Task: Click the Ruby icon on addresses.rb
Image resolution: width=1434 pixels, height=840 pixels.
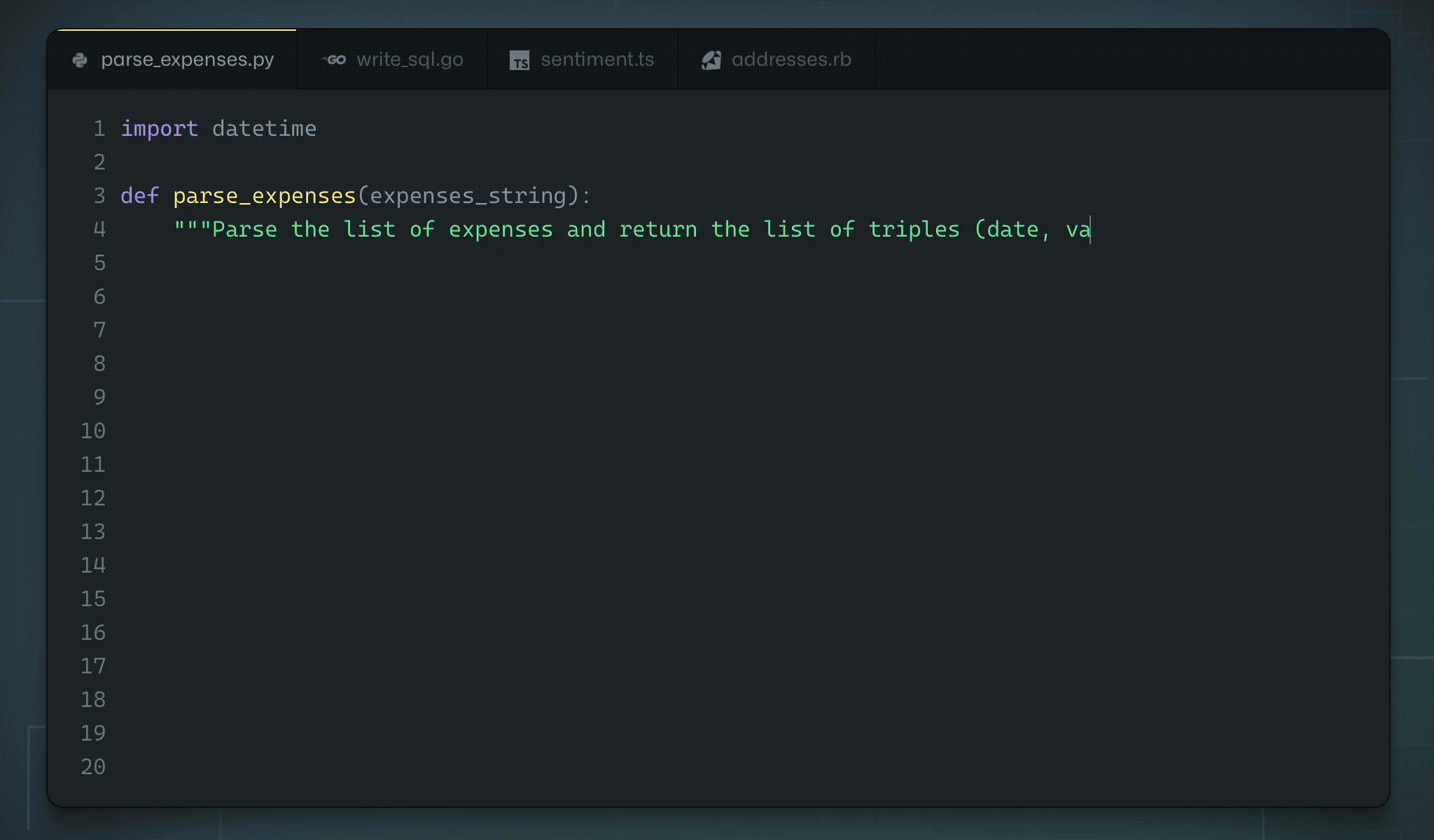Action: [710, 58]
